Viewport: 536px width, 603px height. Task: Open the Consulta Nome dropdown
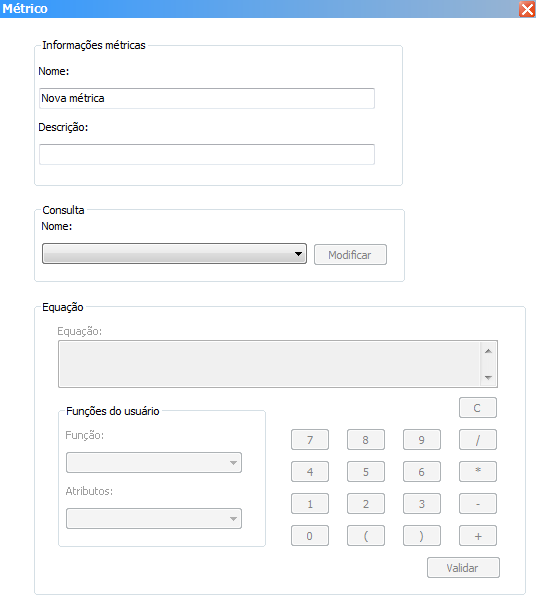pos(174,253)
